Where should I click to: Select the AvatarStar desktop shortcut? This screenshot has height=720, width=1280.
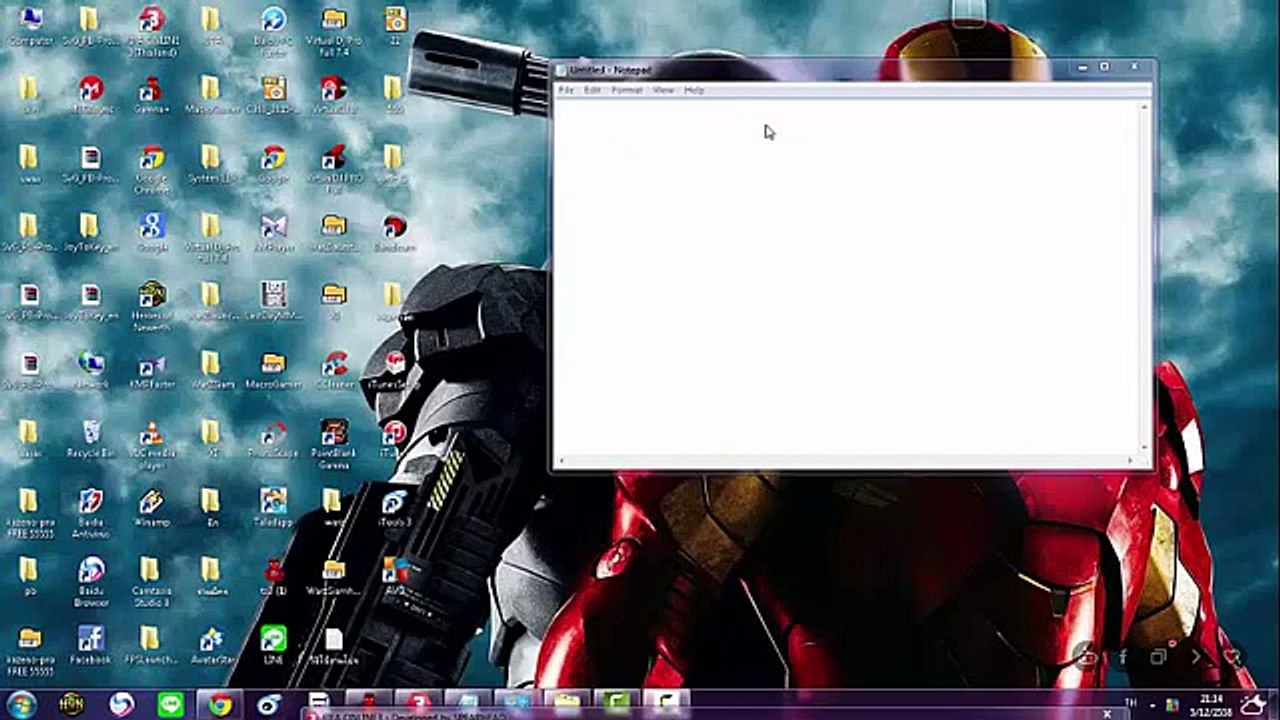click(212, 645)
